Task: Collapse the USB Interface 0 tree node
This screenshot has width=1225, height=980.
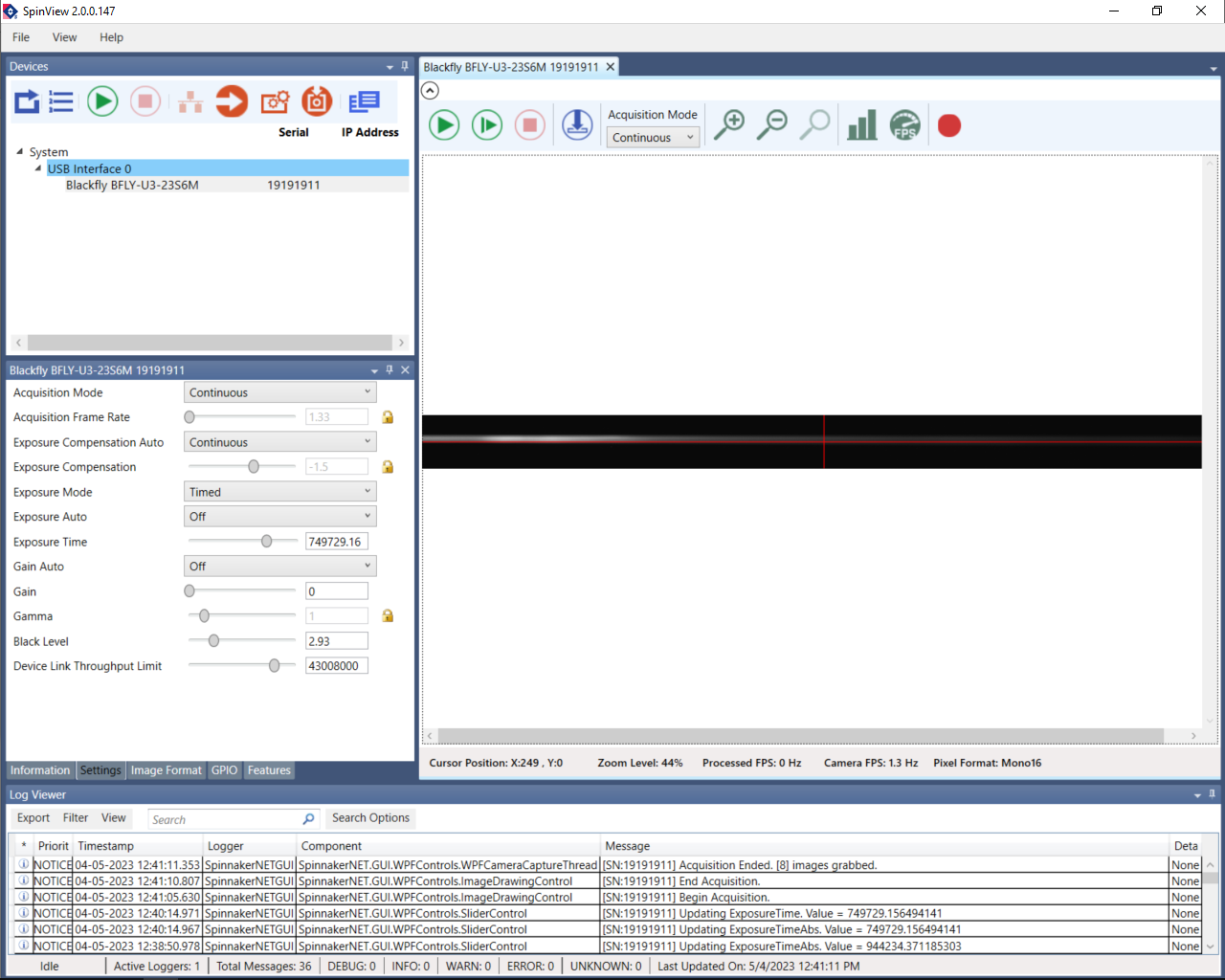Action: tap(38, 168)
